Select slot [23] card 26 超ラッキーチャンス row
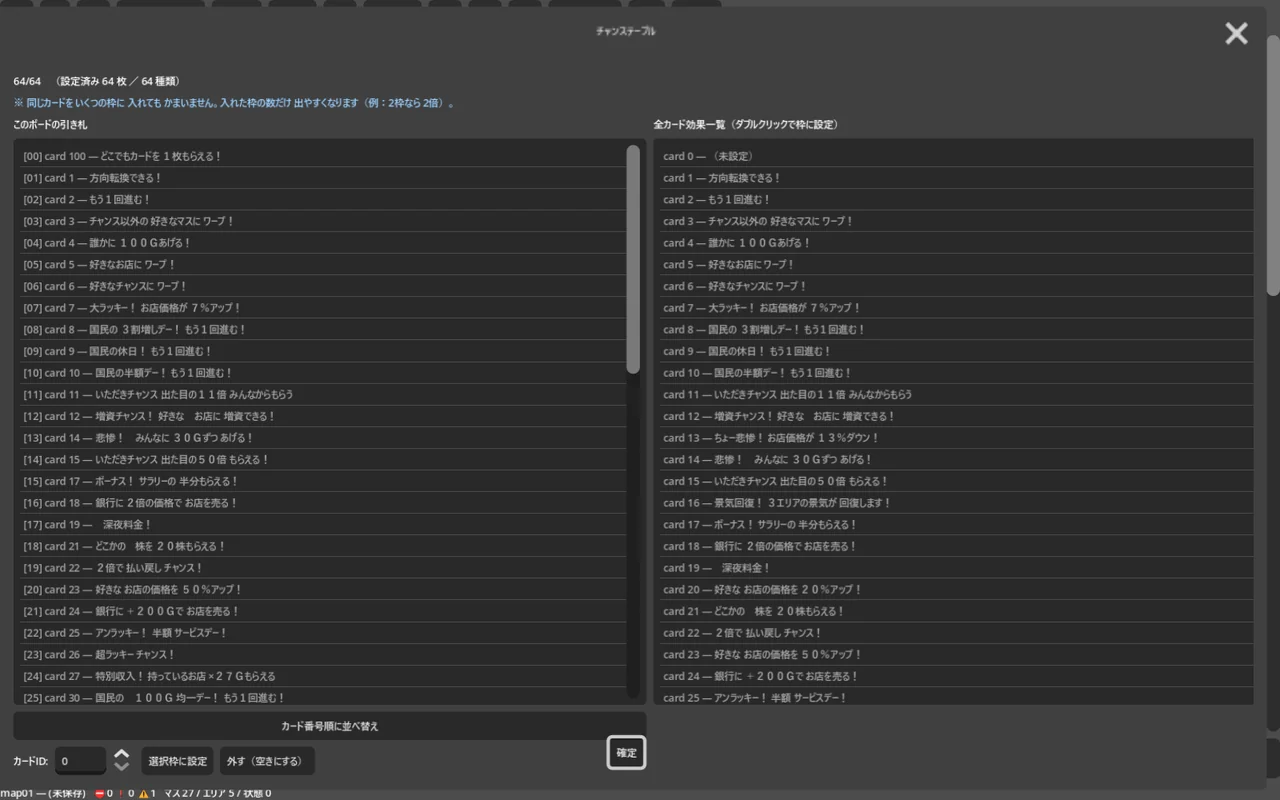Viewport: 1280px width, 800px height. (323, 655)
